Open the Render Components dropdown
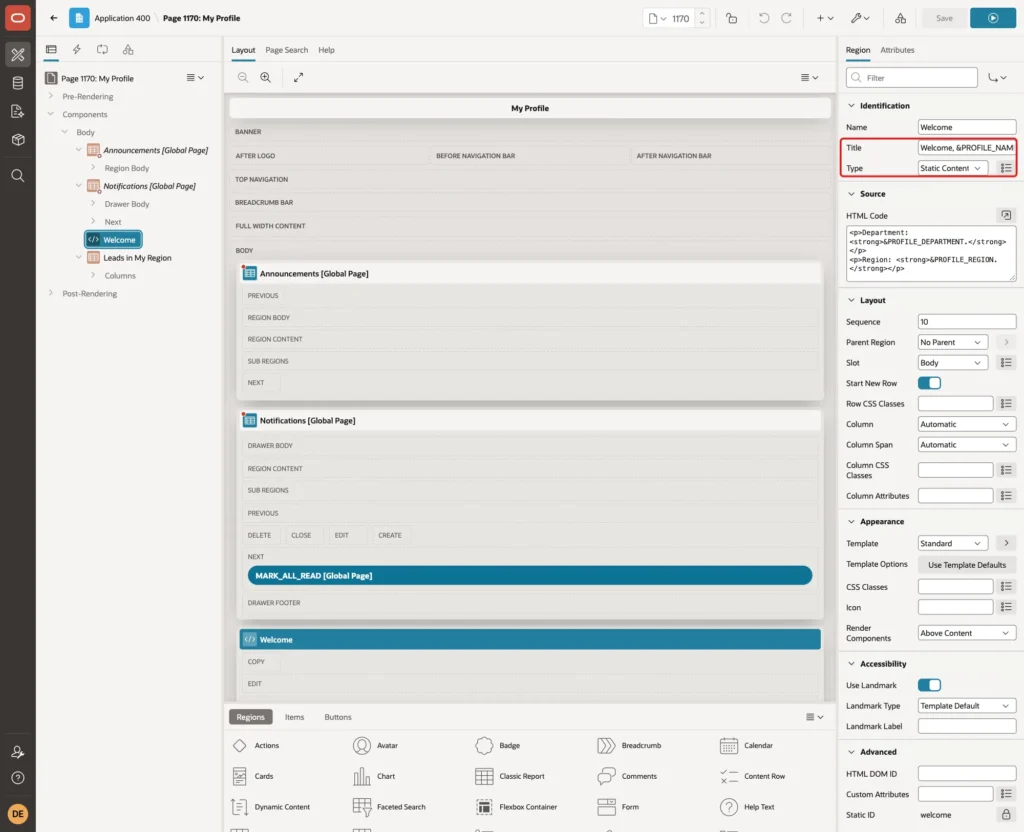This screenshot has height=832, width=1024. pos(967,633)
